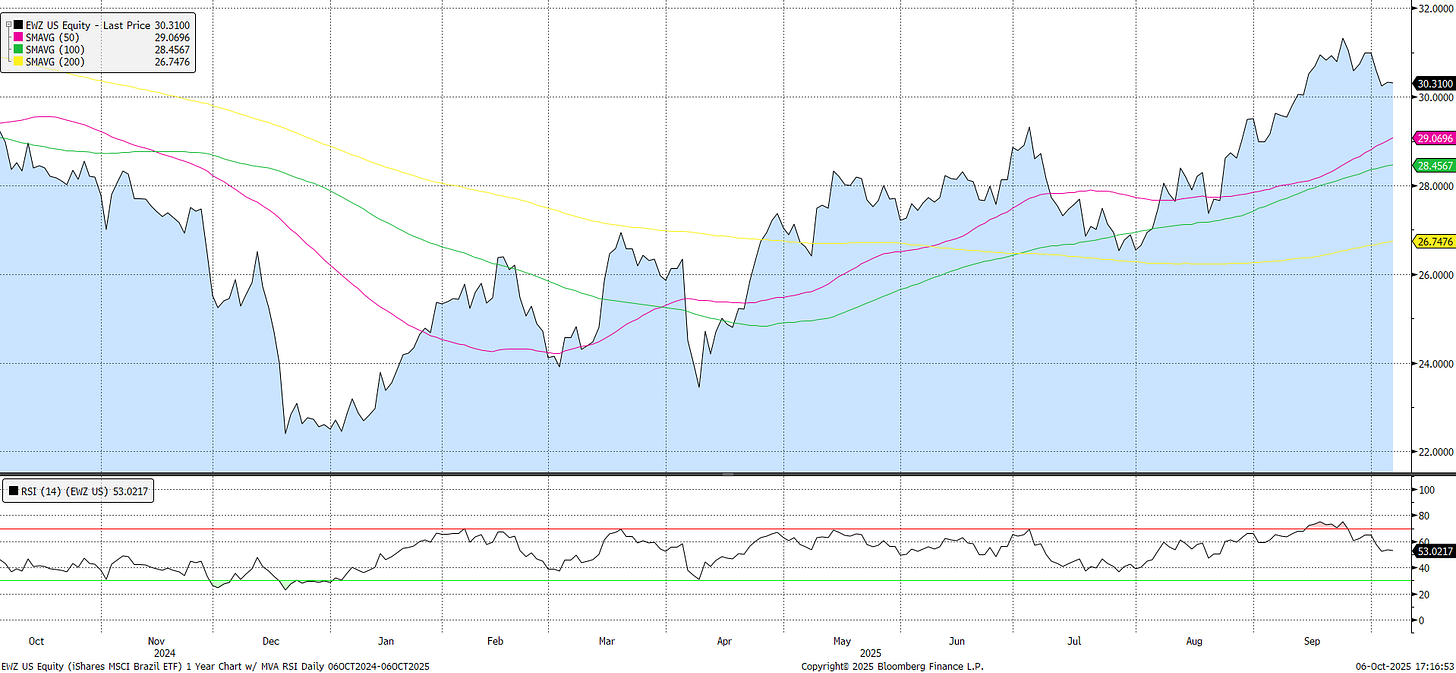This screenshot has height=673, width=1456.
Task: Click the 20 label on RSI axis
Action: tap(1425, 594)
